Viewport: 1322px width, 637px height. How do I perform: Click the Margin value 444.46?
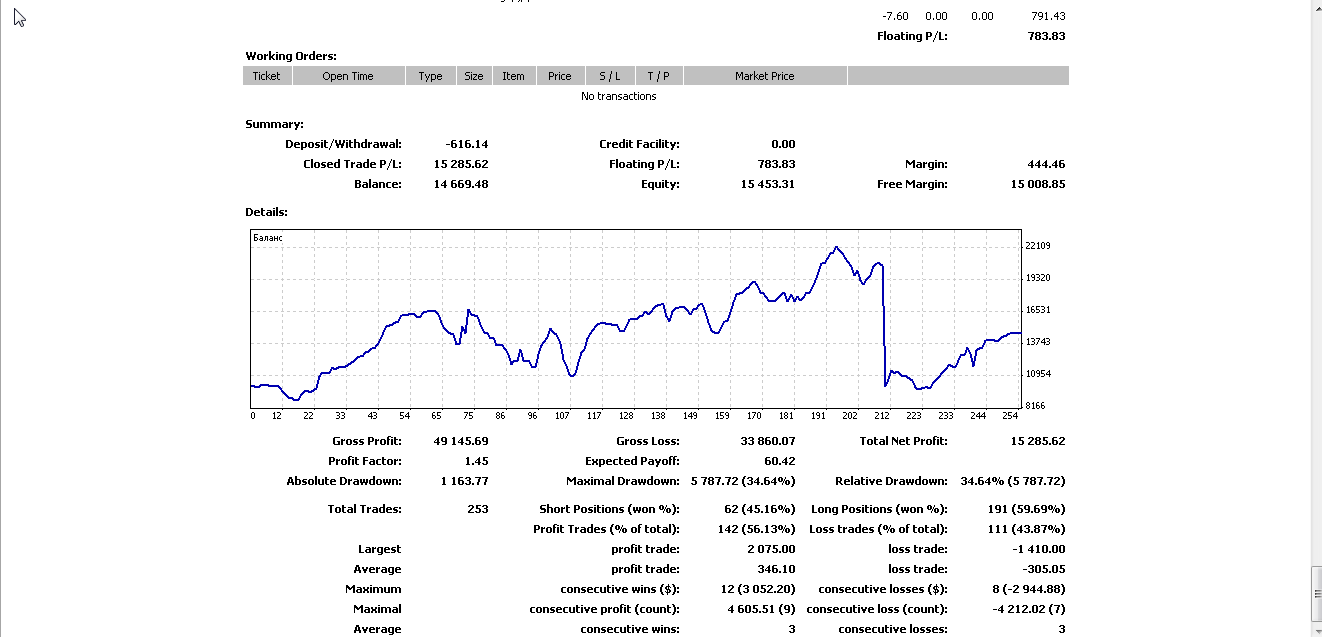(x=1046, y=164)
